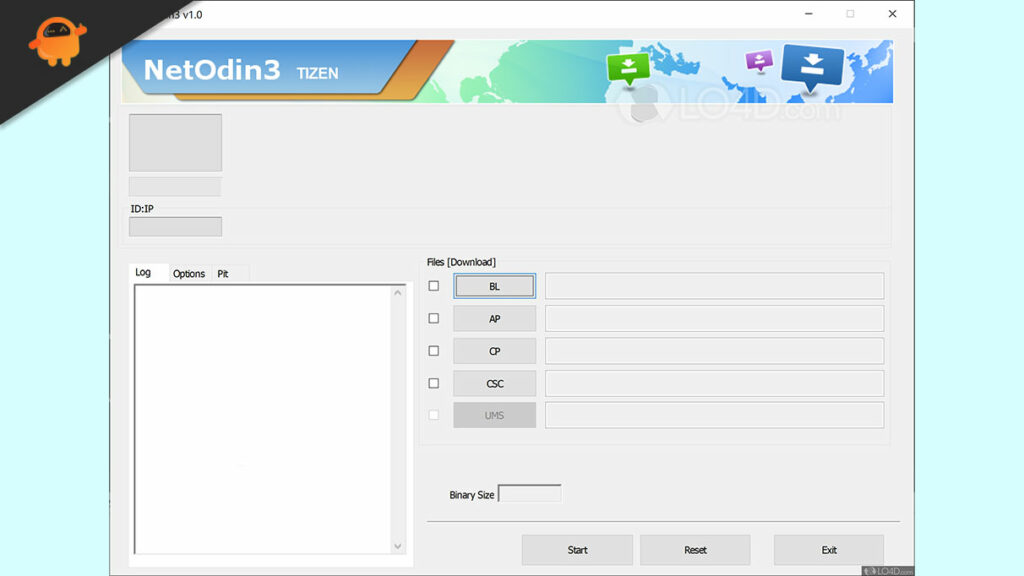Check the CP file checkbox
The width and height of the screenshot is (1024, 576).
tap(434, 350)
